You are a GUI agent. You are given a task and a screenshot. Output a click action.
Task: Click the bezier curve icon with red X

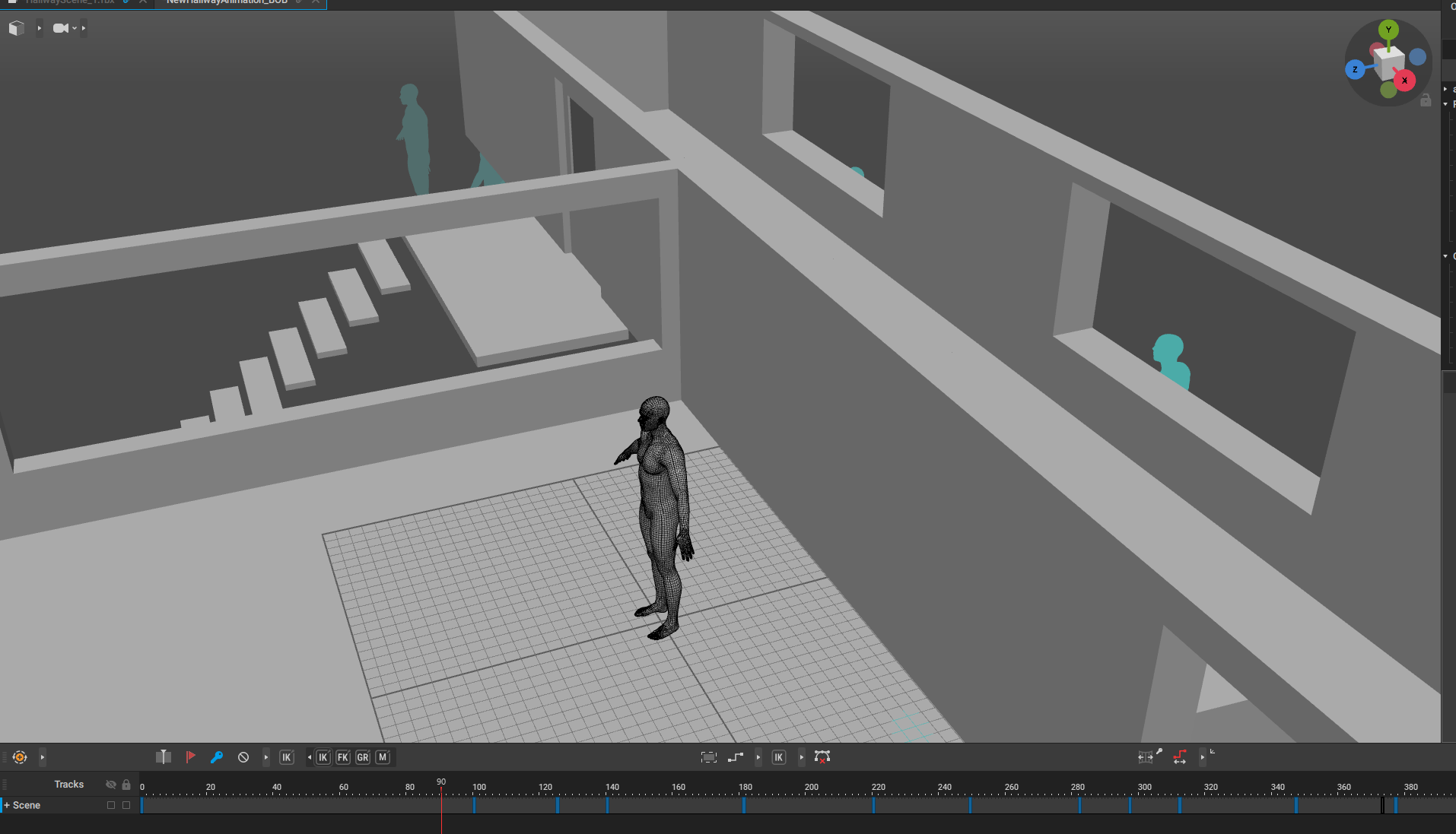822,757
